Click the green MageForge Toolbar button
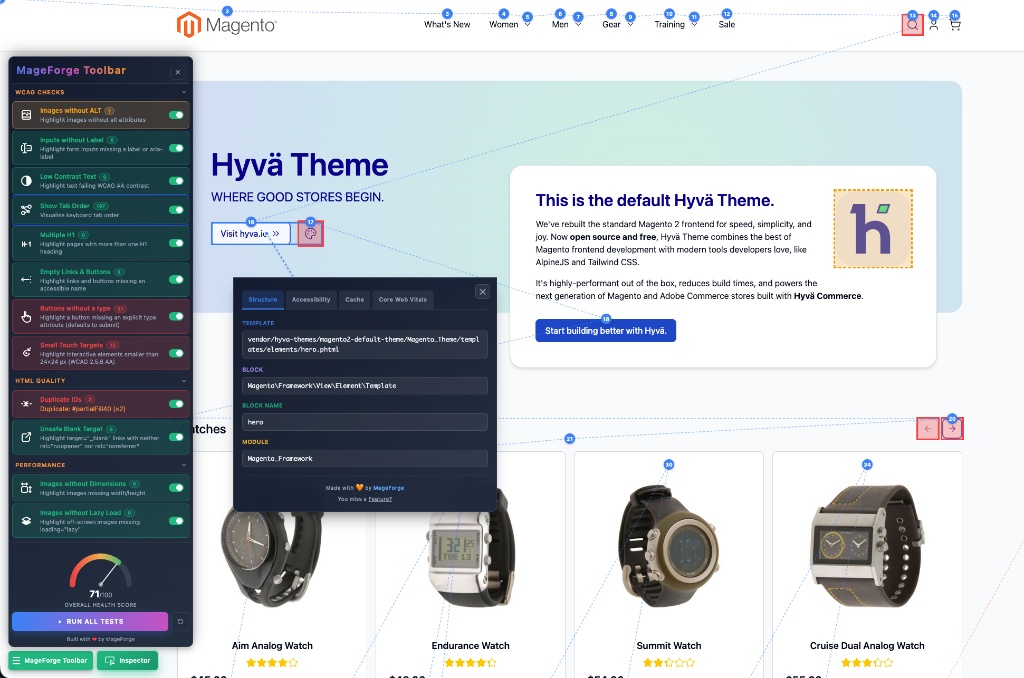Image resolution: width=1024 pixels, height=678 pixels. (x=51, y=660)
